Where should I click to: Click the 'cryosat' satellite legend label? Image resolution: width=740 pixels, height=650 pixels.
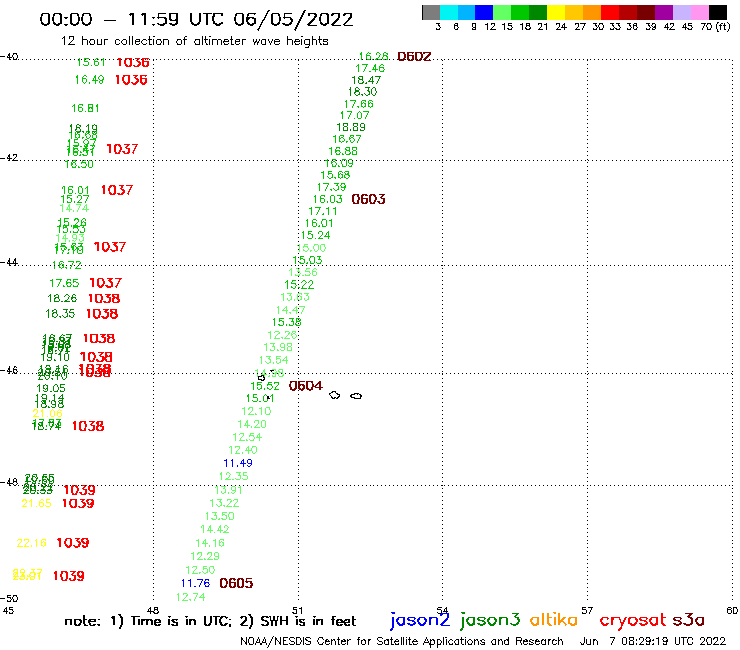pos(633,621)
